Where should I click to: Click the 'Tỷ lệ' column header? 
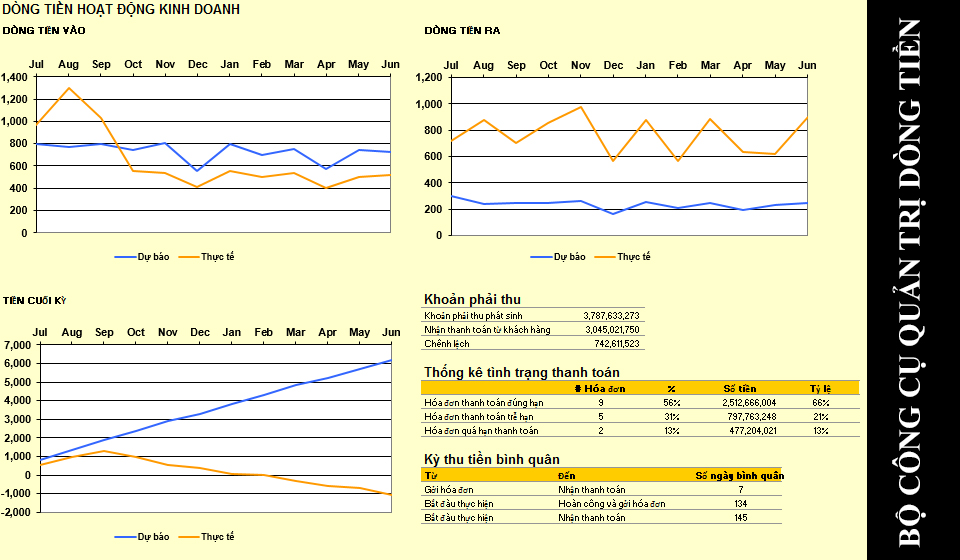coord(820,389)
